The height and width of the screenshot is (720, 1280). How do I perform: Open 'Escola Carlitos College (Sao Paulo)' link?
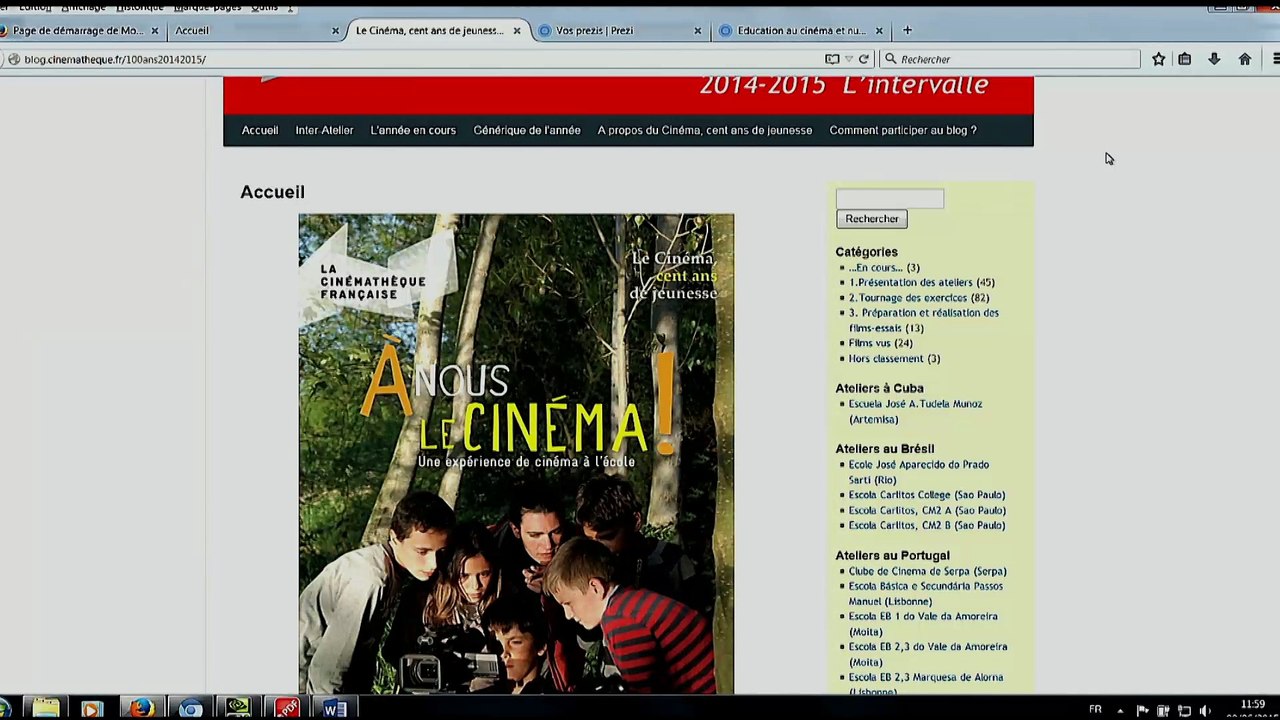[927, 495]
